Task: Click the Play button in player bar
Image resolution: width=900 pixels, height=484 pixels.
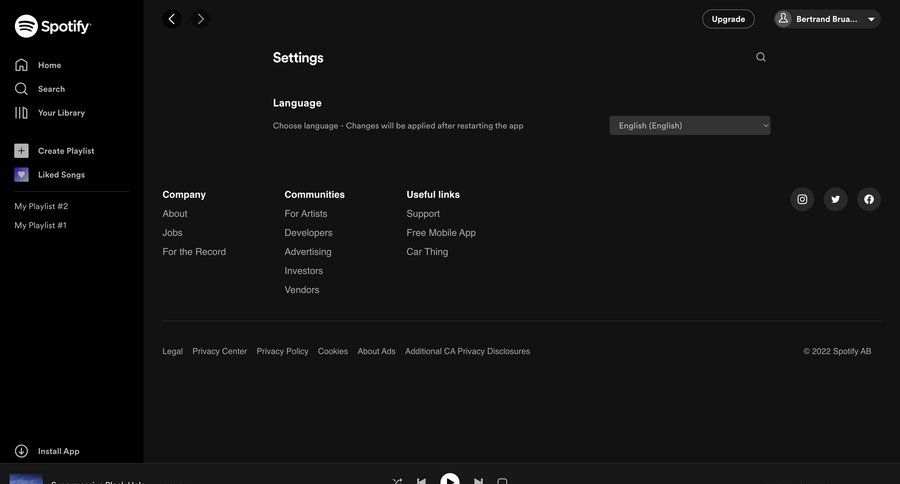Action: pos(449,479)
